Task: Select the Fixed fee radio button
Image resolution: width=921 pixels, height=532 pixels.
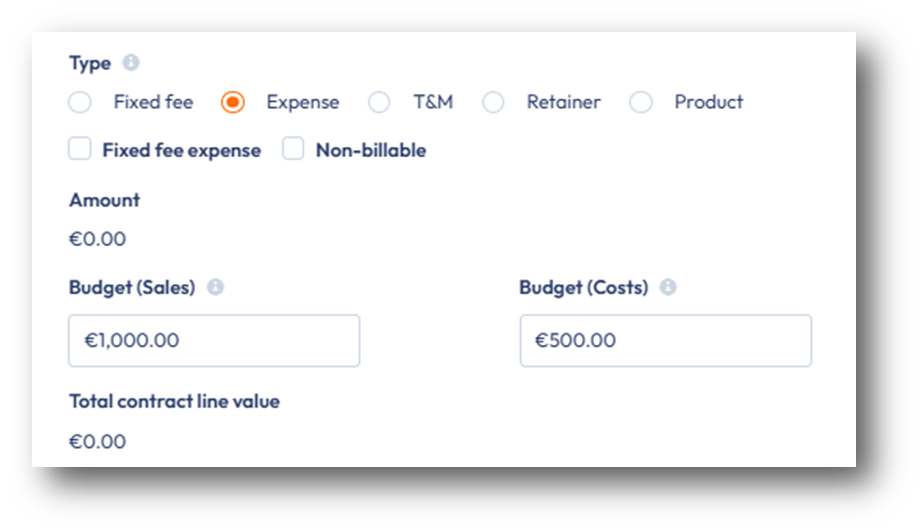Action: pyautogui.click(x=80, y=102)
